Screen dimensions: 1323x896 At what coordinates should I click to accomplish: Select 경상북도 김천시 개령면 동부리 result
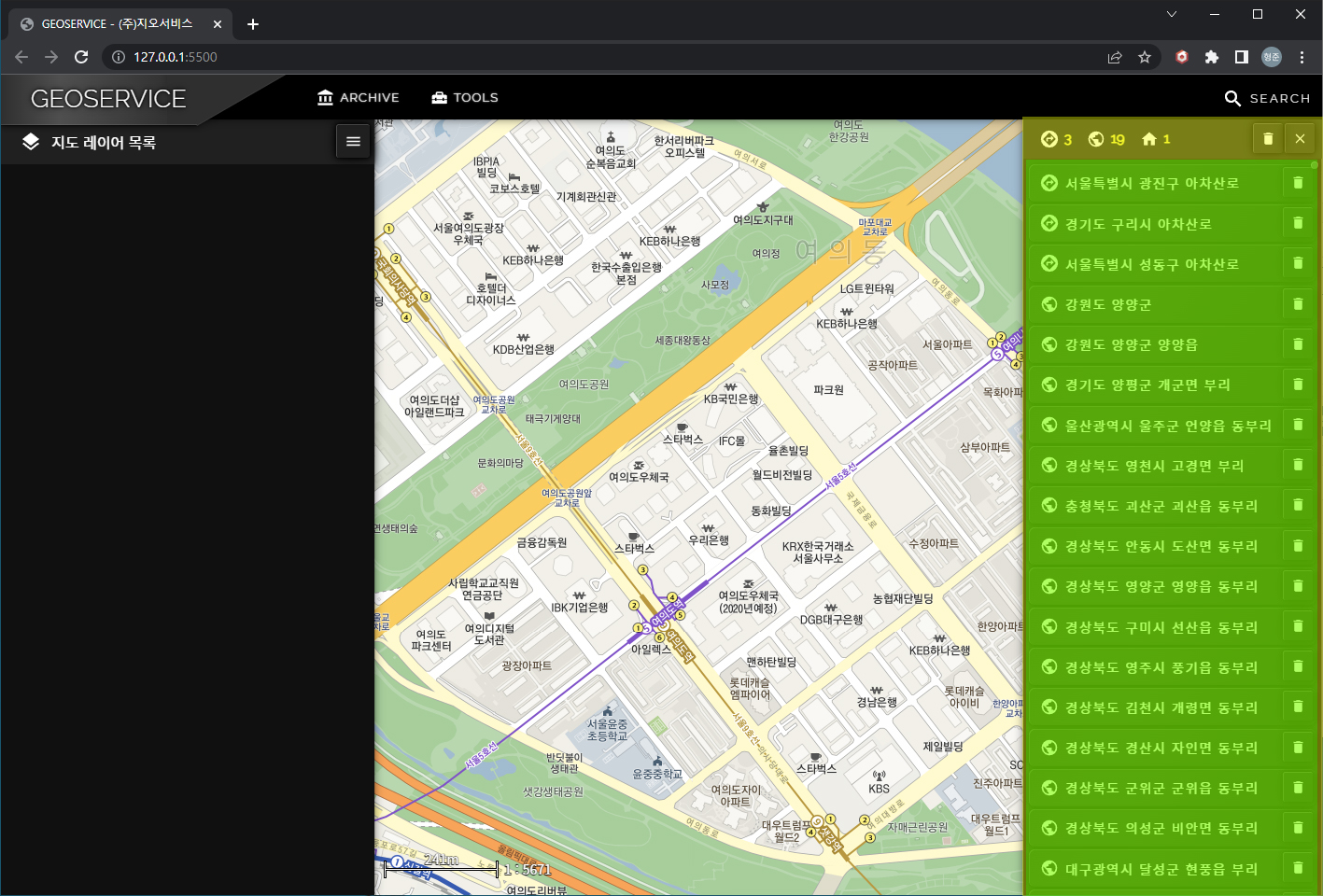coord(1153,707)
